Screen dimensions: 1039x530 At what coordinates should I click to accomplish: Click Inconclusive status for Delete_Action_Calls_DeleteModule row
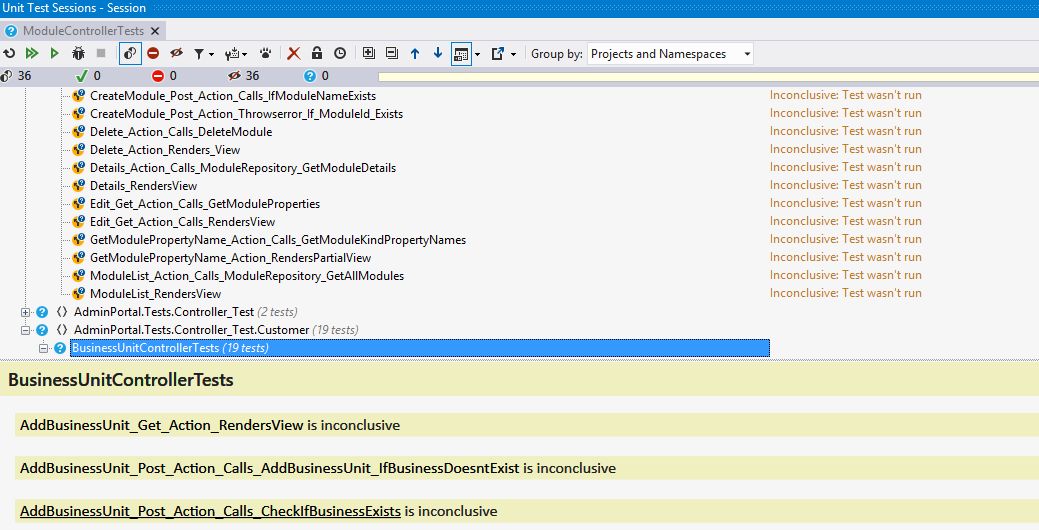846,131
